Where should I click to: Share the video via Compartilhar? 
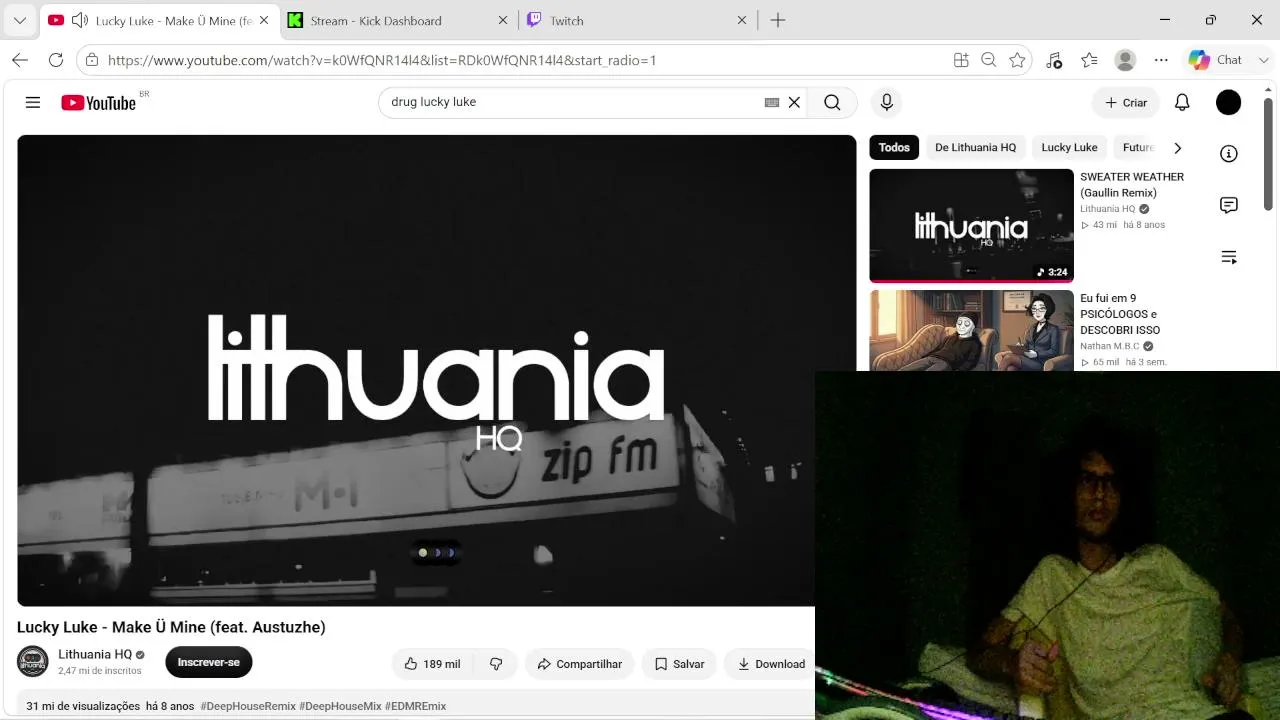click(x=579, y=664)
